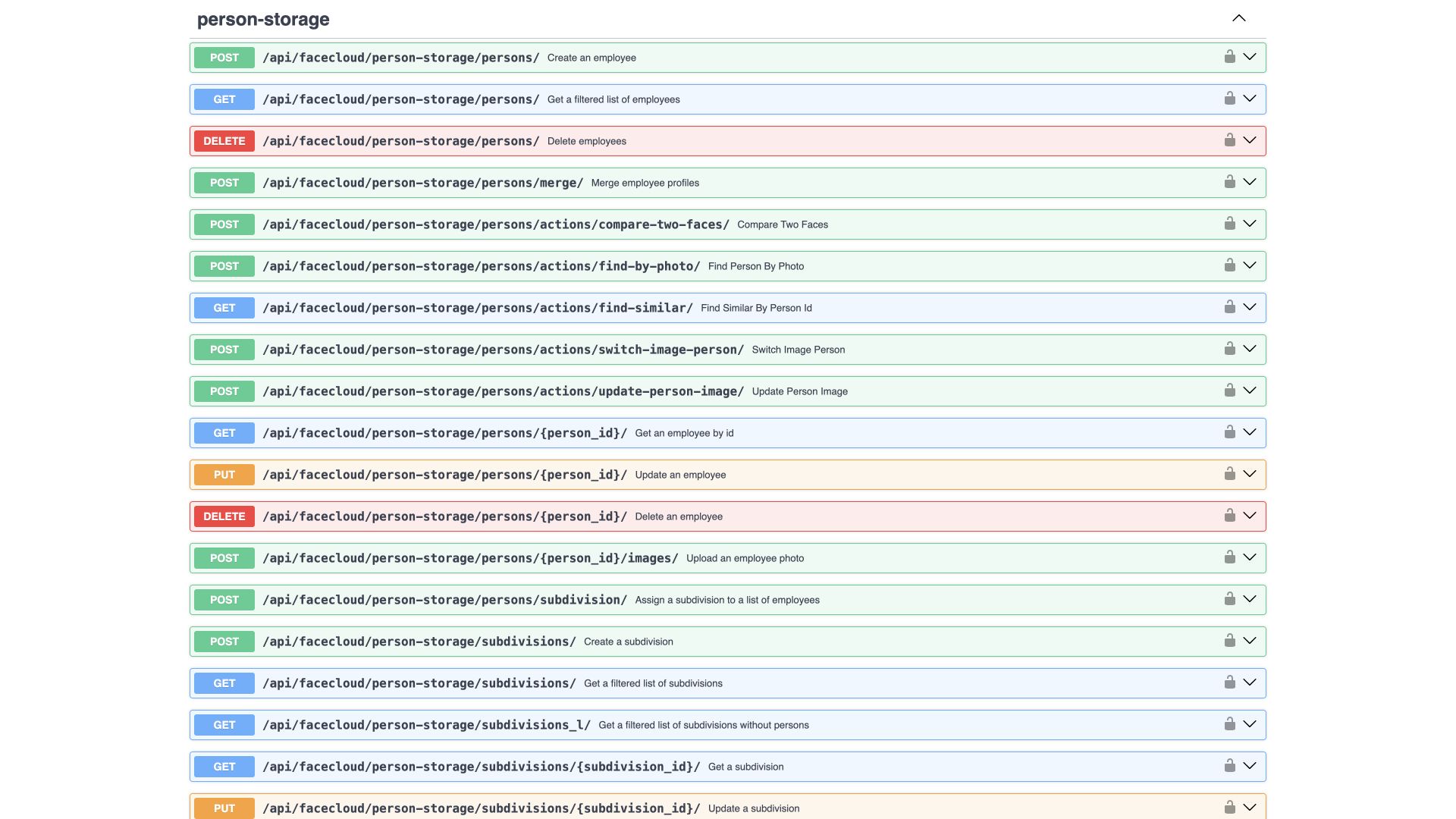Click DELETE badge for Delete employees
This screenshot has height=819, width=1456.
coord(224,141)
